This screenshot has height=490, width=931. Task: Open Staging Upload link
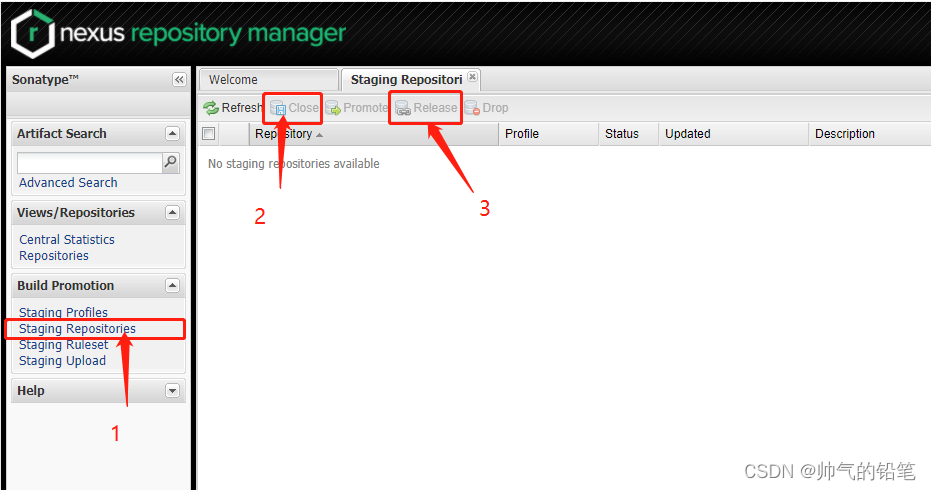62,361
